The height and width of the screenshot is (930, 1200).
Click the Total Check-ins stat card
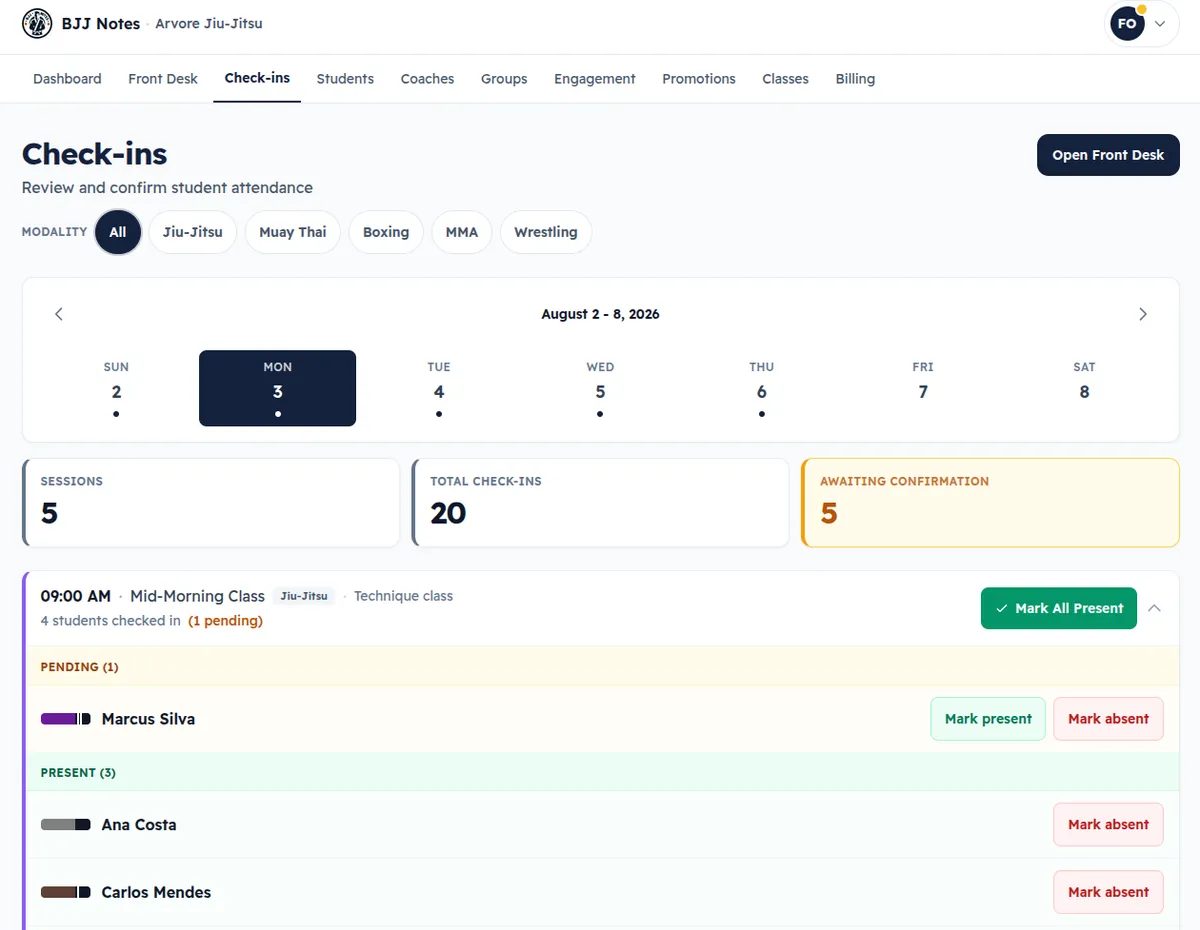pyautogui.click(x=600, y=503)
